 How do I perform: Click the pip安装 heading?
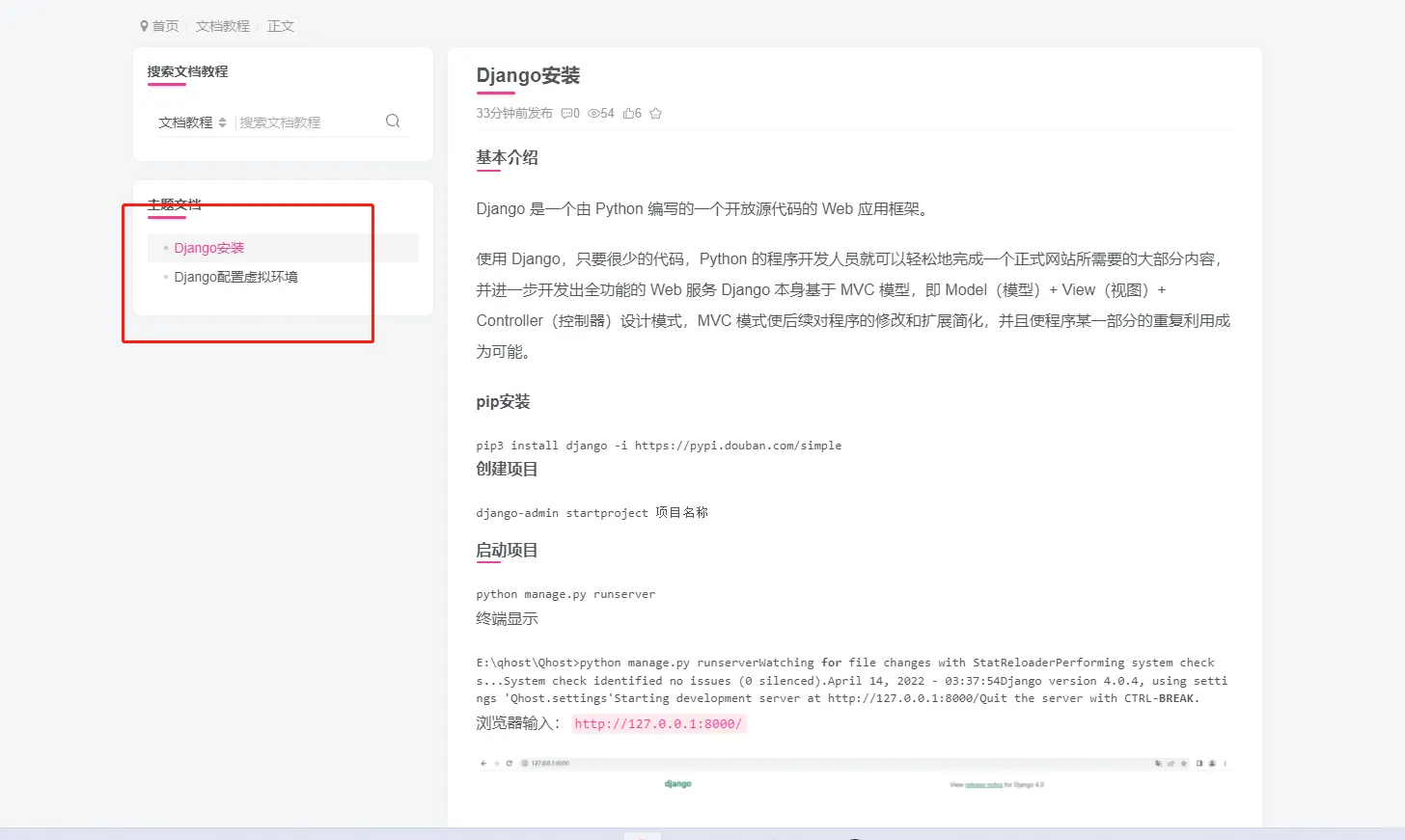[503, 401]
